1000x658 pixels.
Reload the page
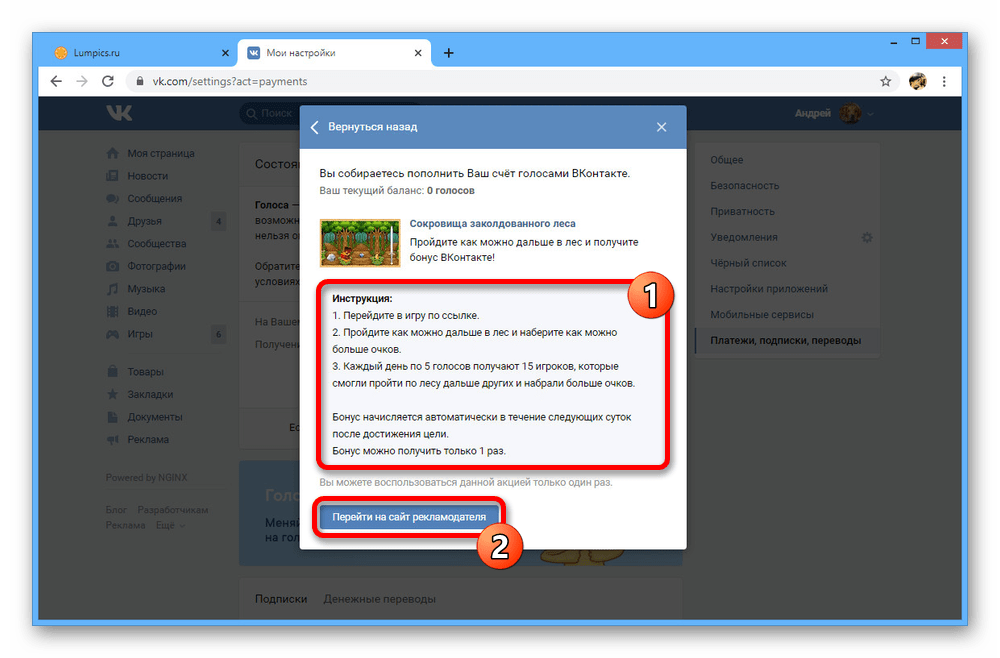(x=108, y=81)
